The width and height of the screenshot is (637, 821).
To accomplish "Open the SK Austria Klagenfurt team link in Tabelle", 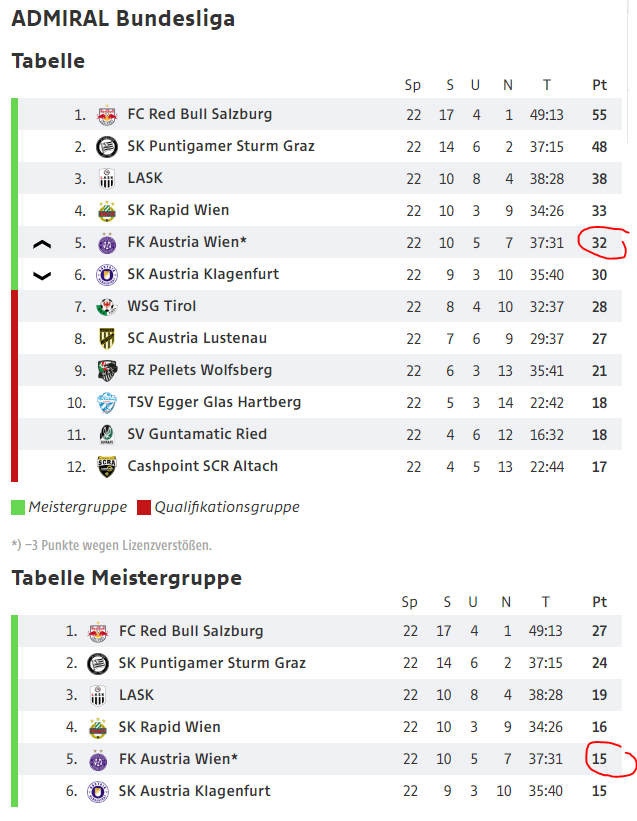I will pos(203,274).
